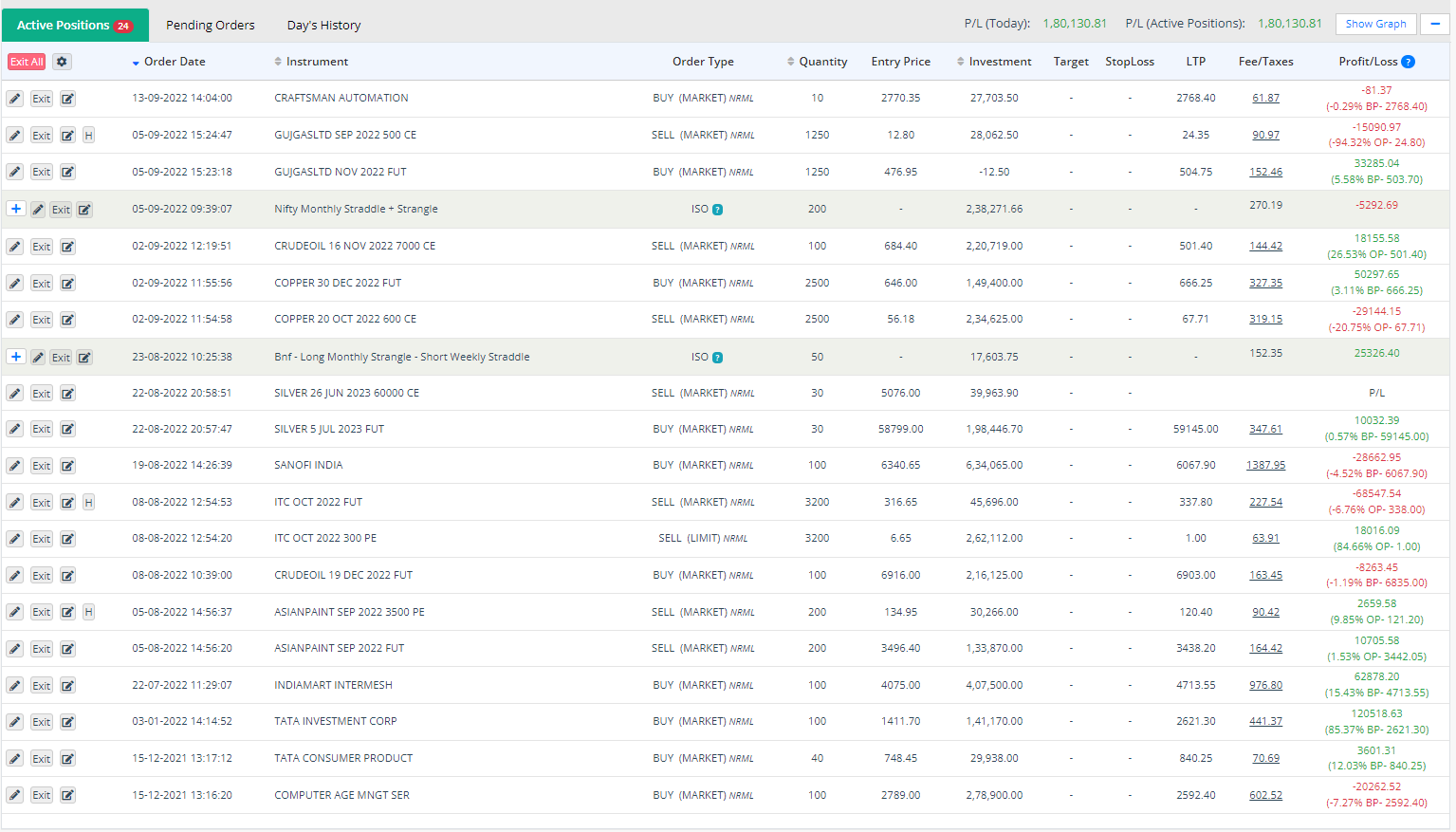Screen dimensions: 1456x832
Task: Click the LTP column header
Action: [1195, 62]
